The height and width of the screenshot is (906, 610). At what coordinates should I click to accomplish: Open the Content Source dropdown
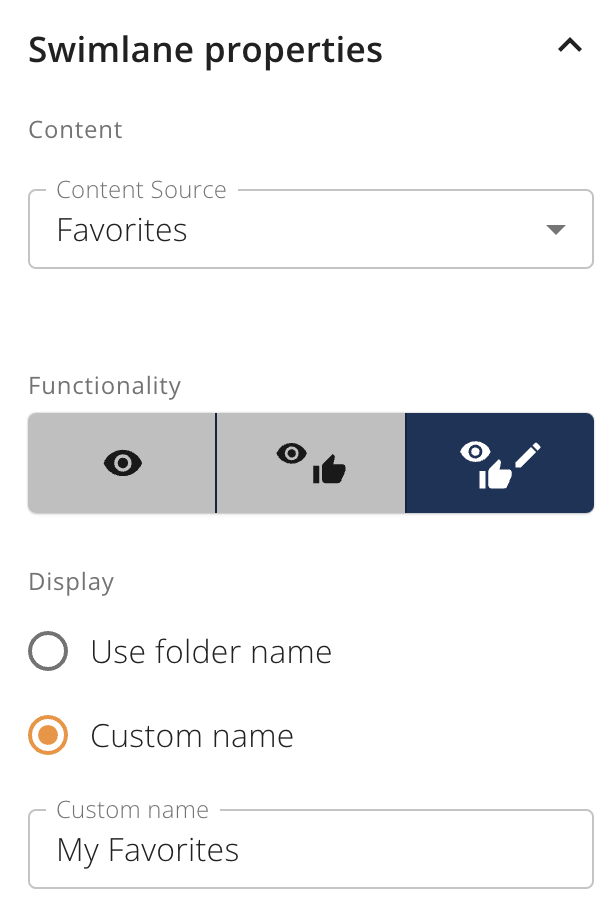tap(311, 229)
